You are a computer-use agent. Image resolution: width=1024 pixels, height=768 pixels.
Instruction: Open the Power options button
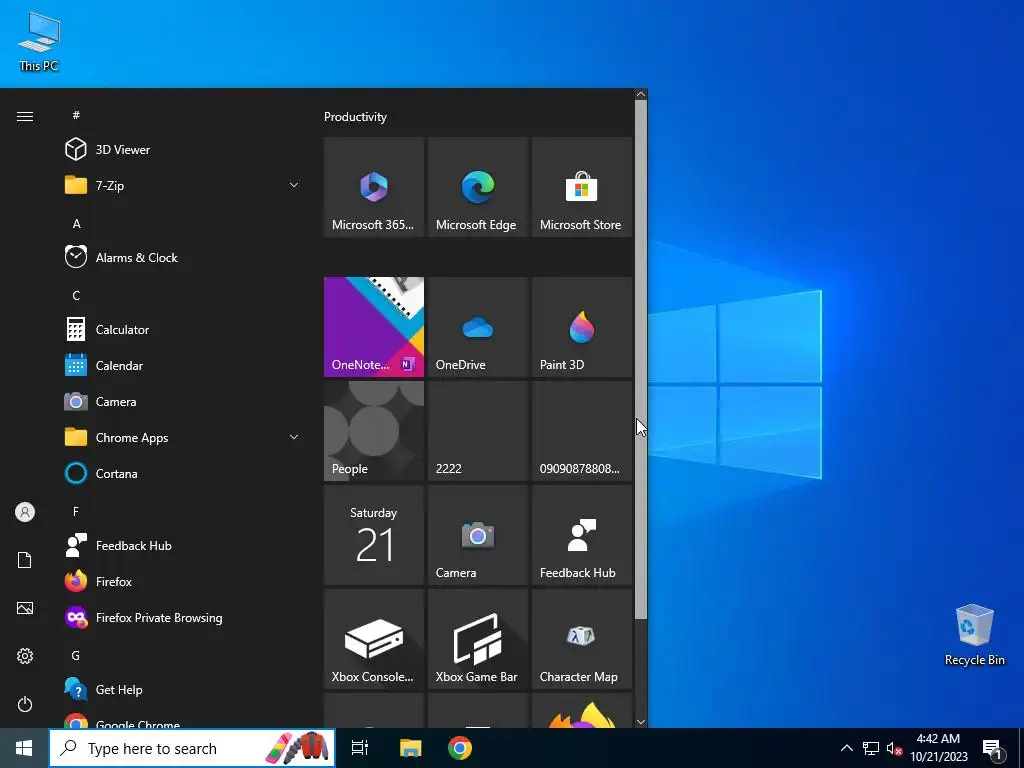[x=25, y=704]
